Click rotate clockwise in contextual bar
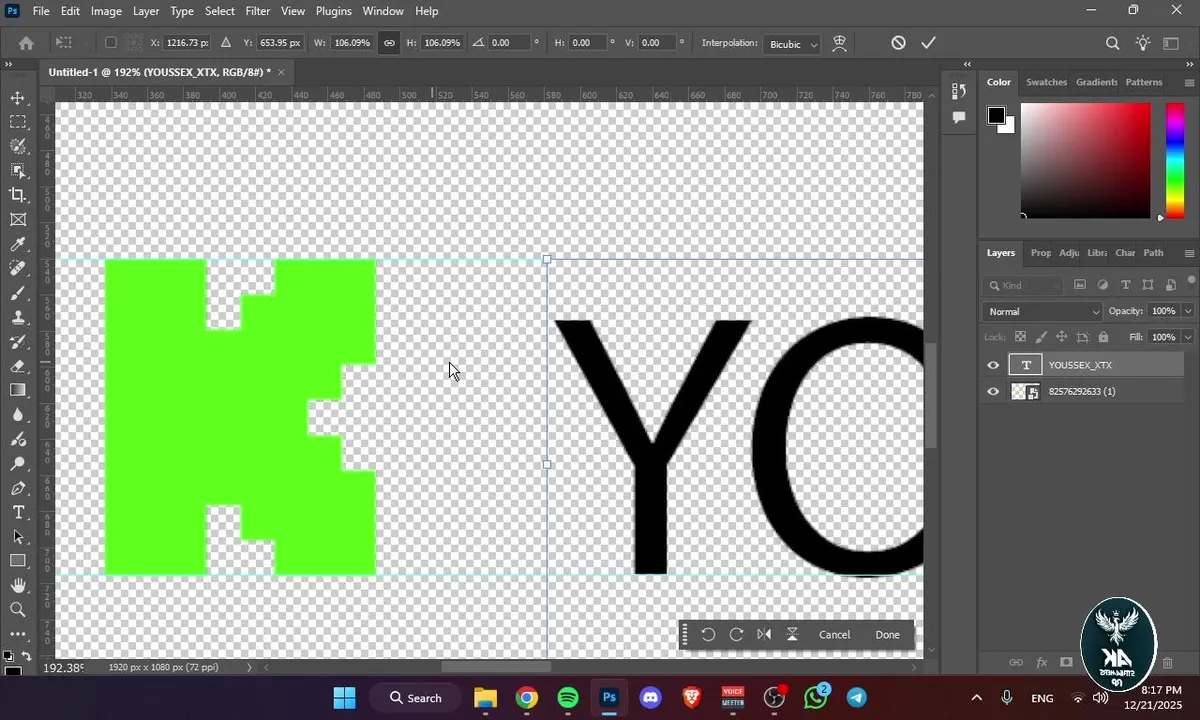Screen dimensions: 1200x720 [x=736, y=634]
